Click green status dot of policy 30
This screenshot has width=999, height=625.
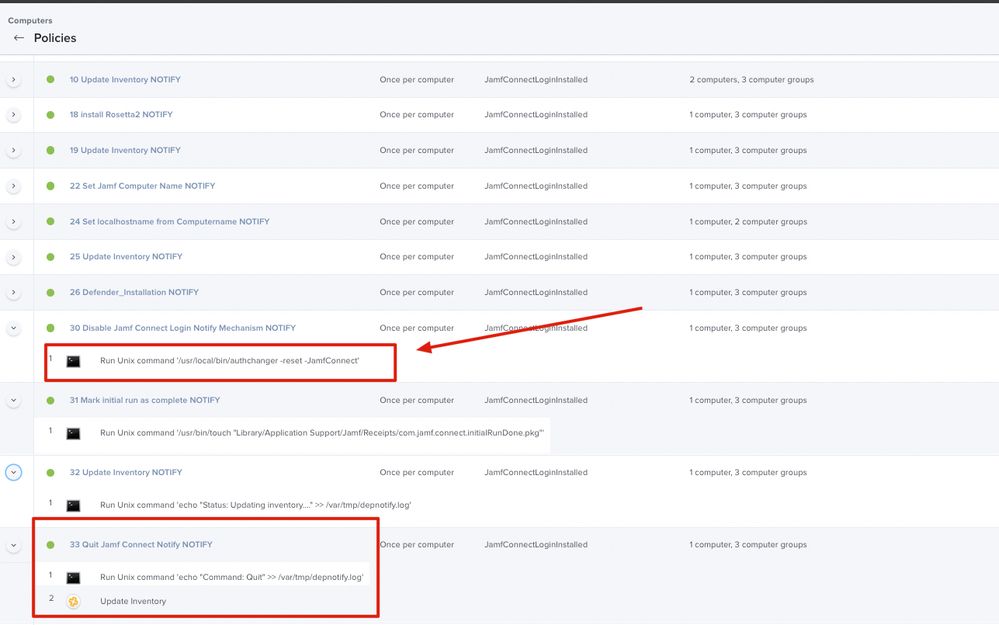point(50,328)
